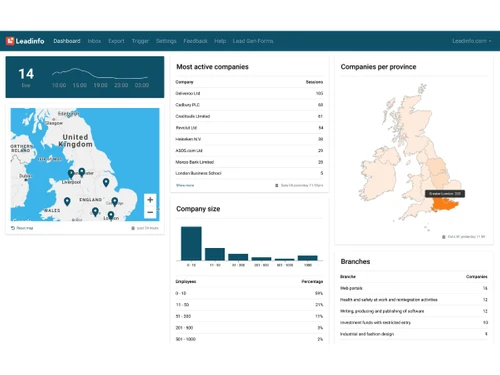Select the 501 - 1000 employees row
Image resolution: width=500 pixels, height=375 pixels.
pyautogui.click(x=249, y=339)
